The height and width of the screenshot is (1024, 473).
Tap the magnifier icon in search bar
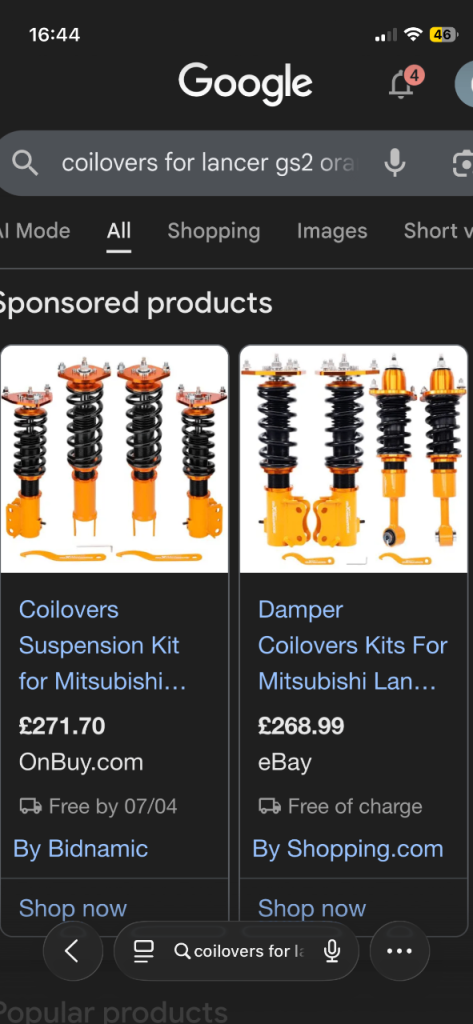click(25, 163)
